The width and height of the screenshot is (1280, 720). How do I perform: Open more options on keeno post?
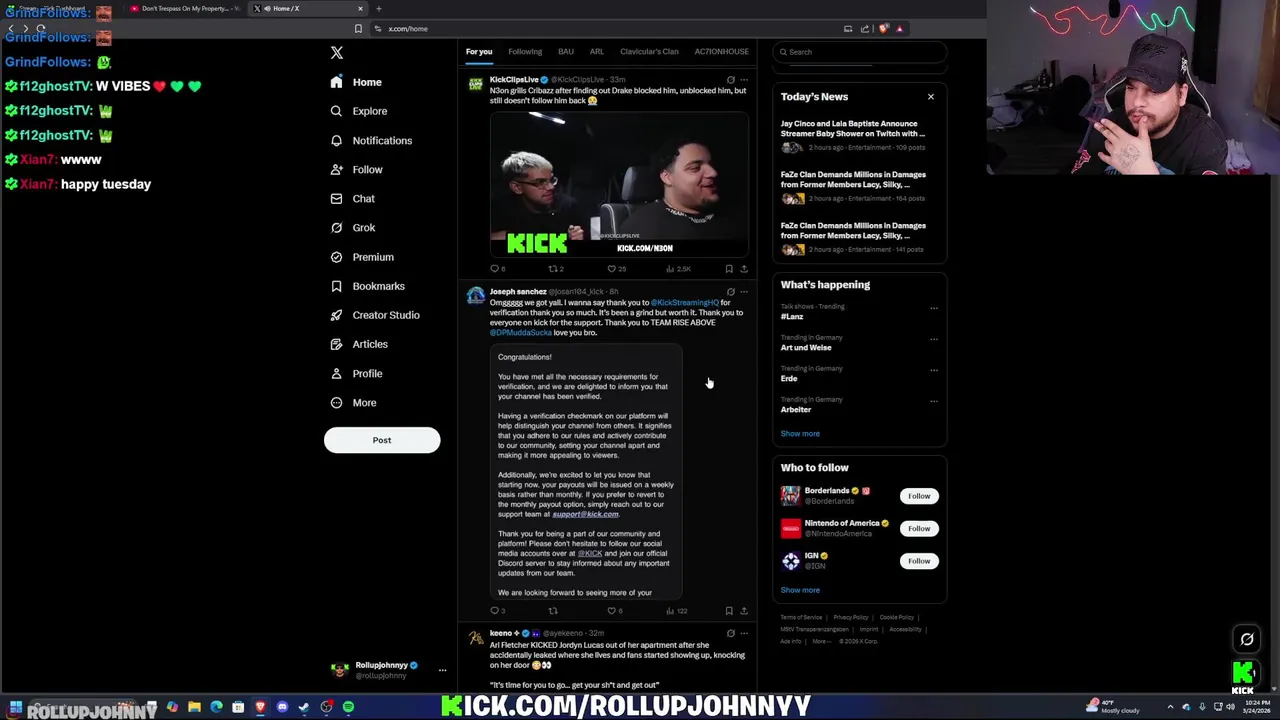coord(744,634)
